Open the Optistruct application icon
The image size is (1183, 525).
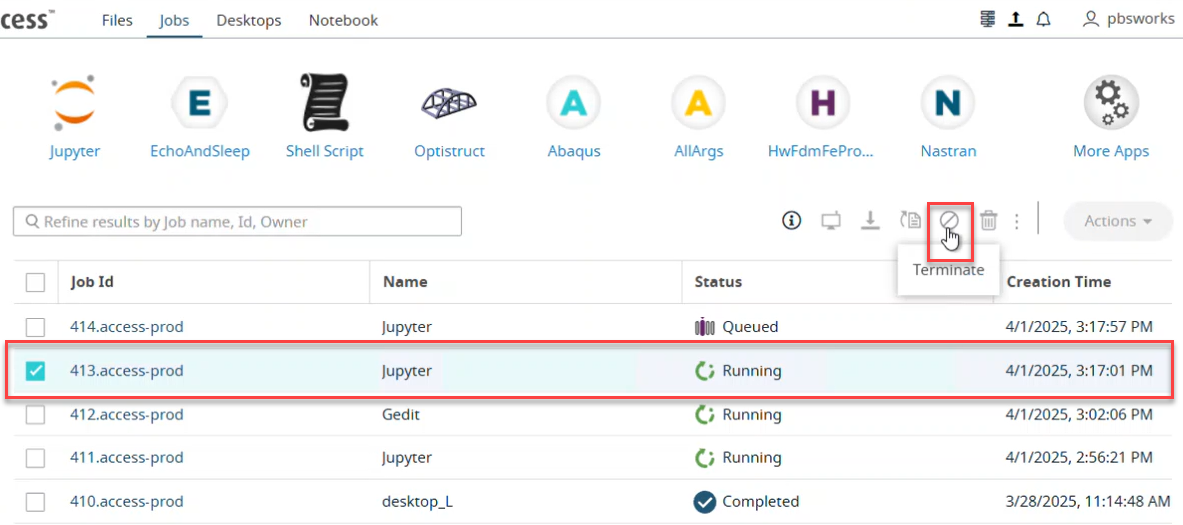point(449,104)
